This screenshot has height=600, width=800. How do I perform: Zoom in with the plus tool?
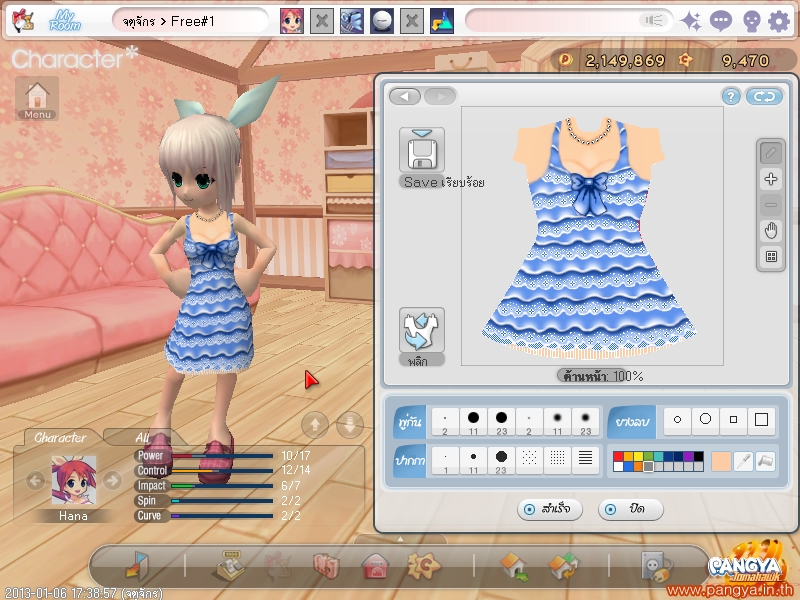[770, 179]
